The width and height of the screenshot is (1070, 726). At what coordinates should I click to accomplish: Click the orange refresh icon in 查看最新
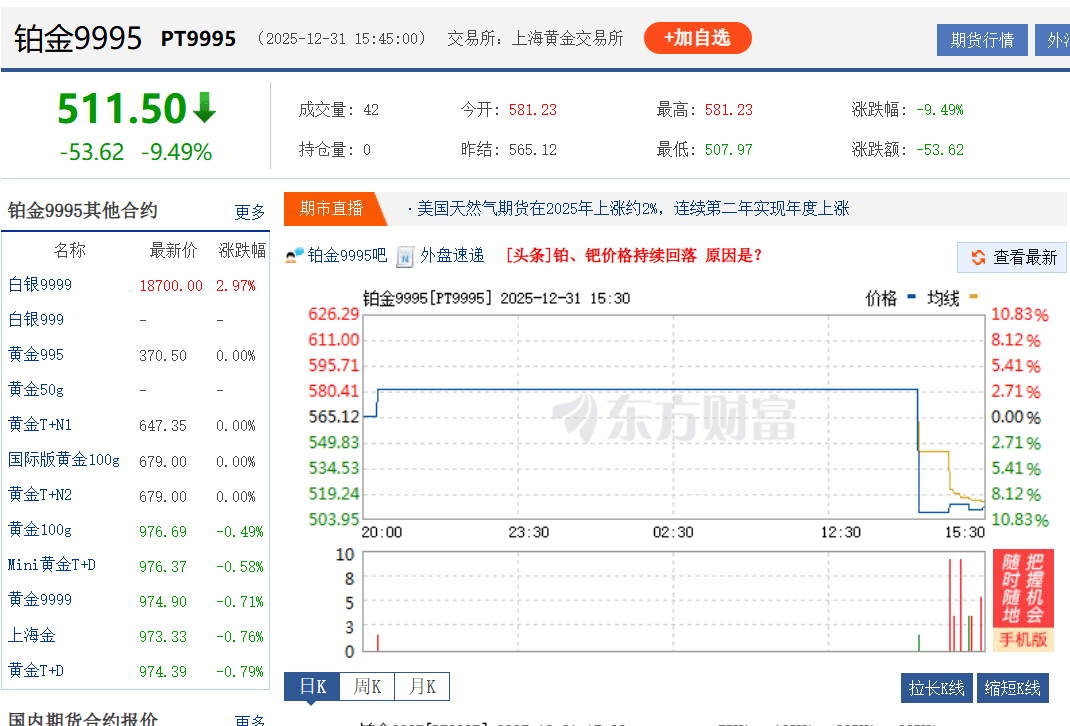point(977,258)
